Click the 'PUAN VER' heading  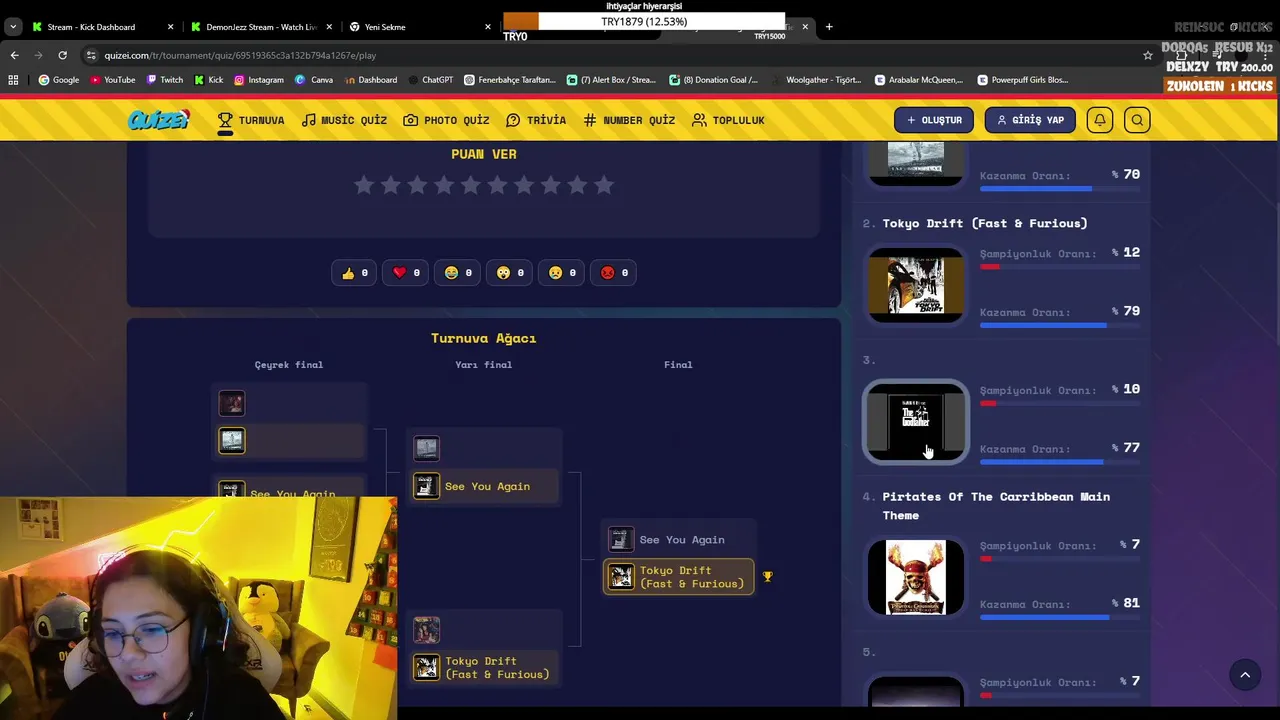click(x=484, y=154)
